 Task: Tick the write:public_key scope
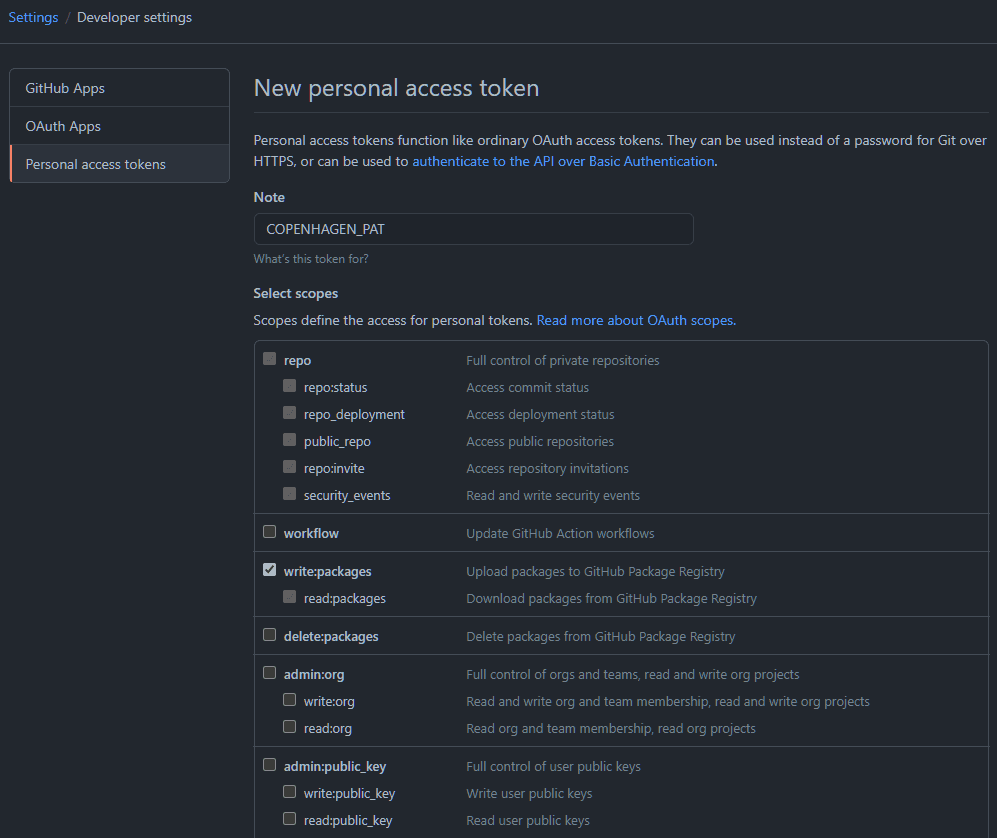(x=289, y=792)
